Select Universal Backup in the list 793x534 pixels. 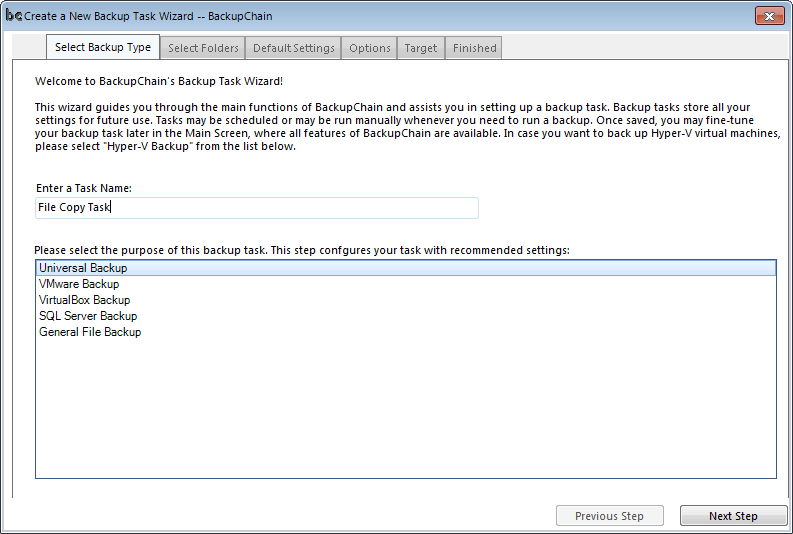pos(406,268)
